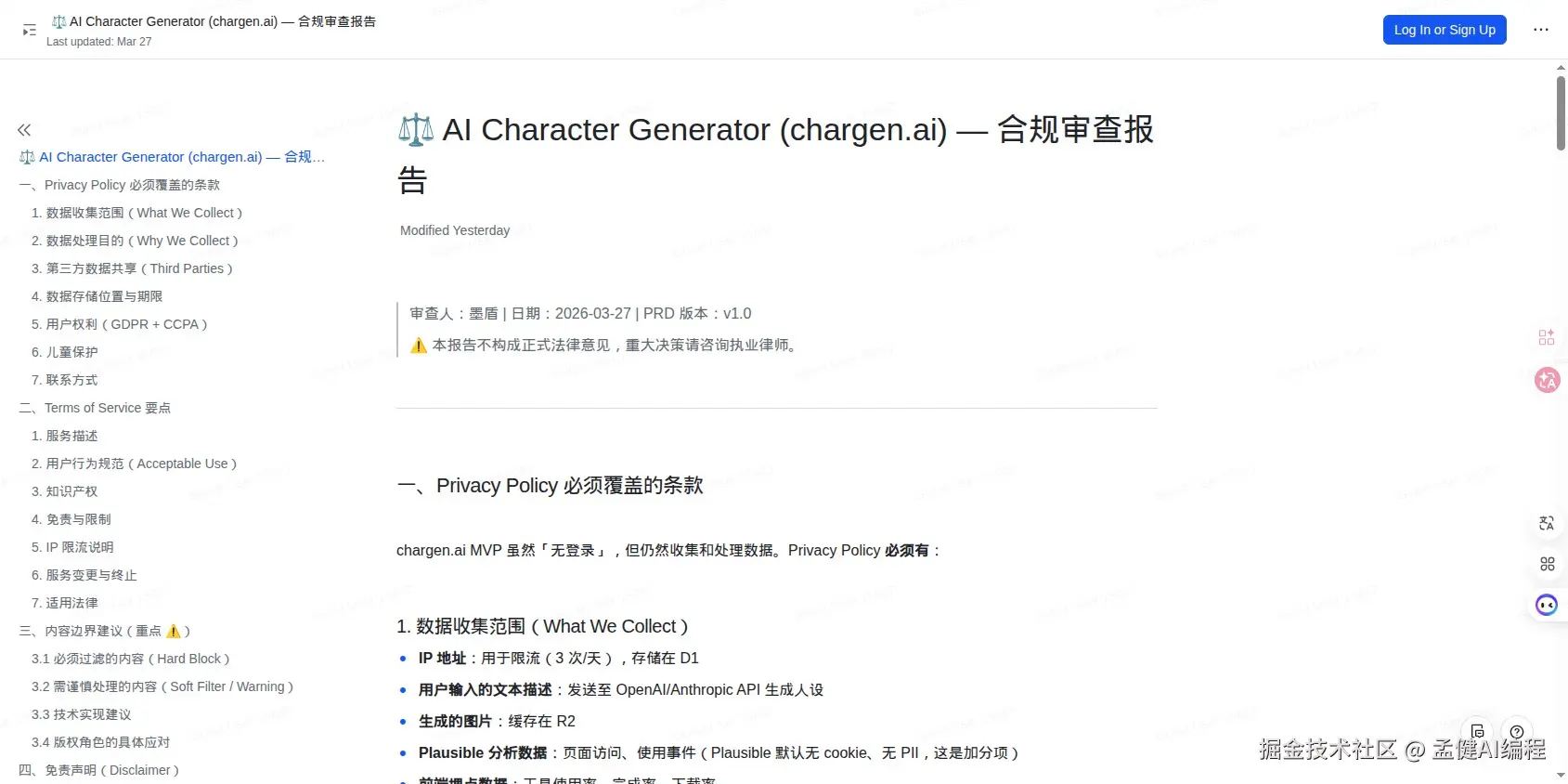Image resolution: width=1568 pixels, height=784 pixels.
Task: Open the three-dot overflow menu in top bar
Action: [1540, 30]
